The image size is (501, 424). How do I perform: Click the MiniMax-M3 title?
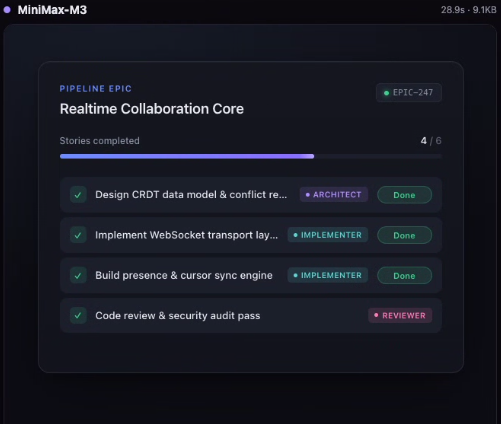click(x=52, y=10)
